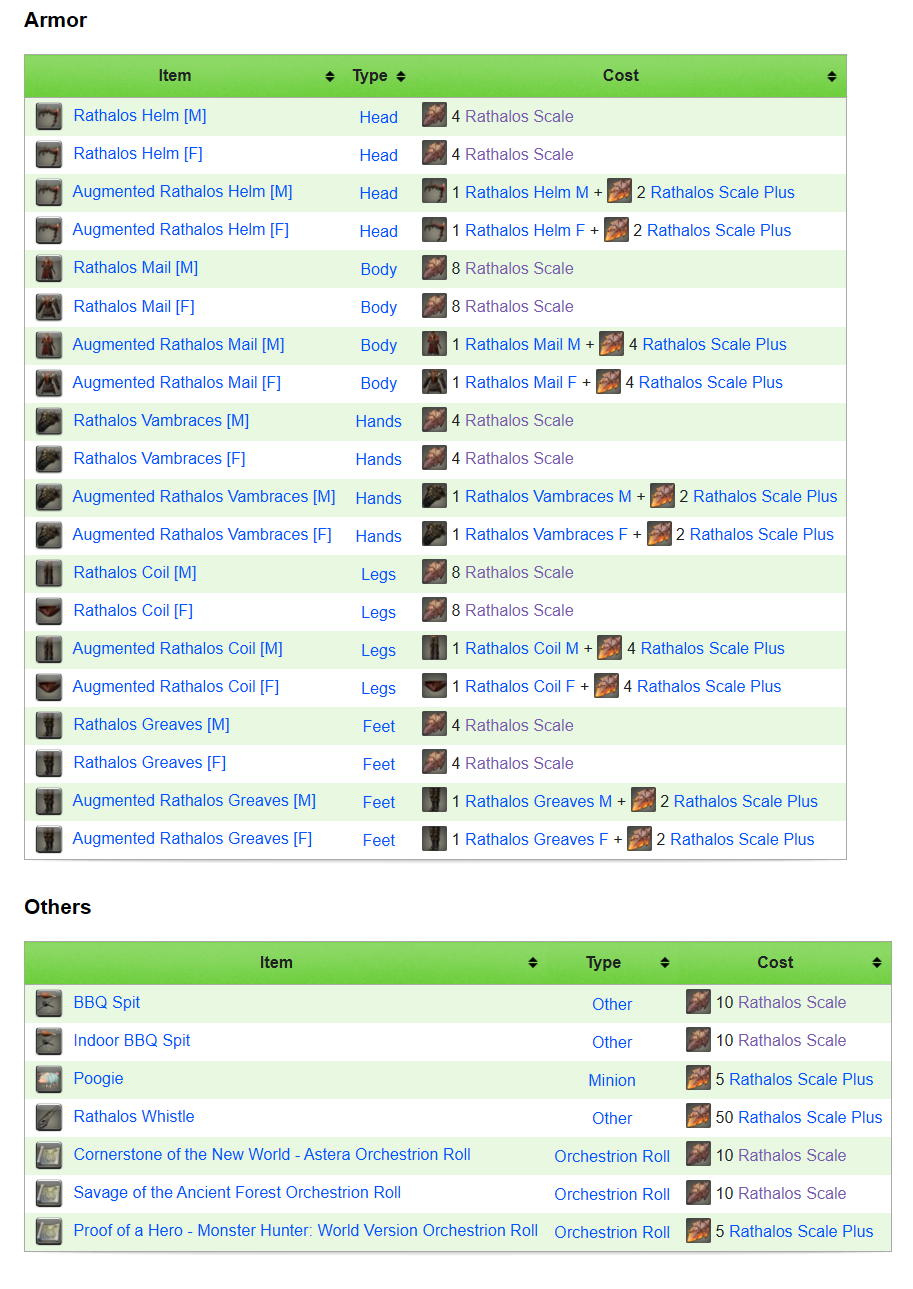913x1289 pixels.
Task: Click the Rathalos Scale icon in Rathalos Helm [M] cost
Action: click(434, 115)
